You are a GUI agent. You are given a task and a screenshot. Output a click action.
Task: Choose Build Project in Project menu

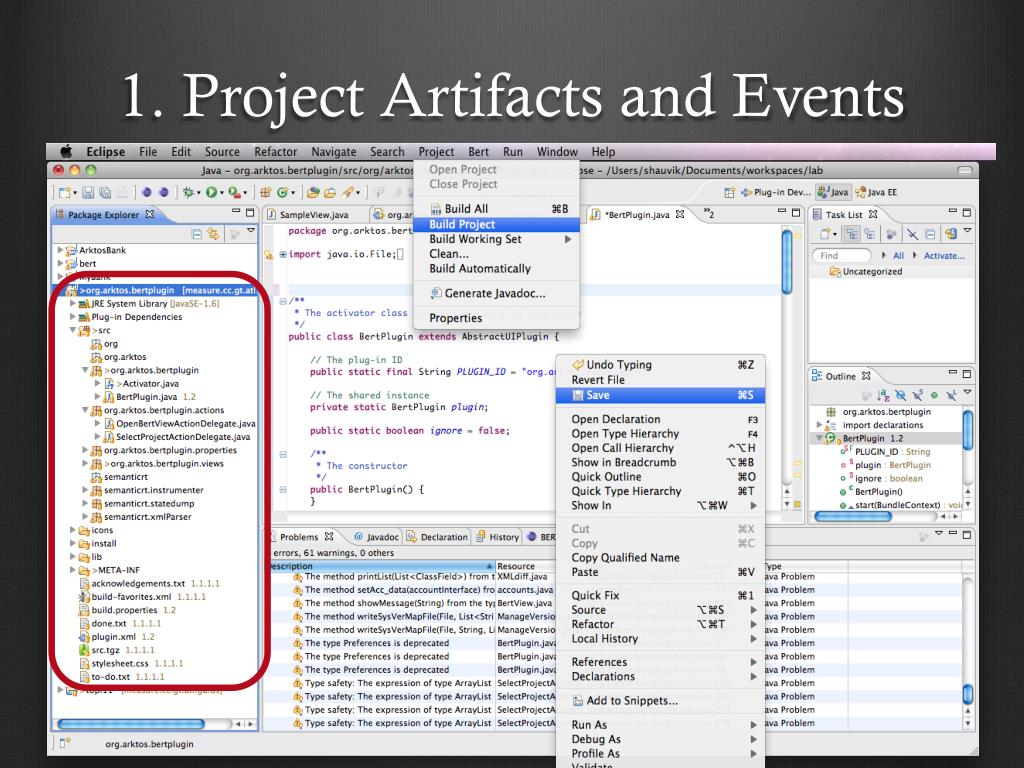click(x=496, y=224)
